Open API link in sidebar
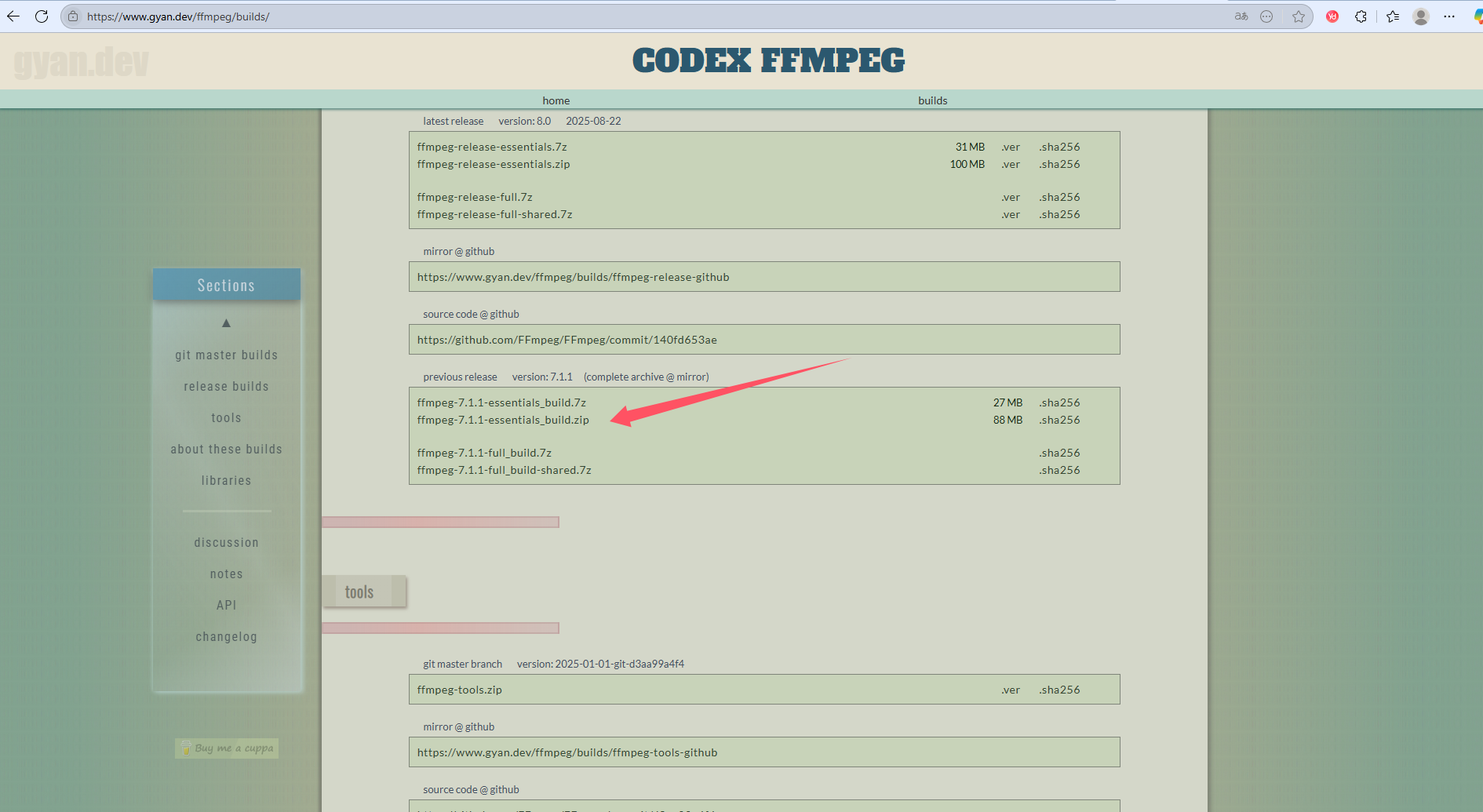The height and width of the screenshot is (812, 1483). (x=227, y=606)
